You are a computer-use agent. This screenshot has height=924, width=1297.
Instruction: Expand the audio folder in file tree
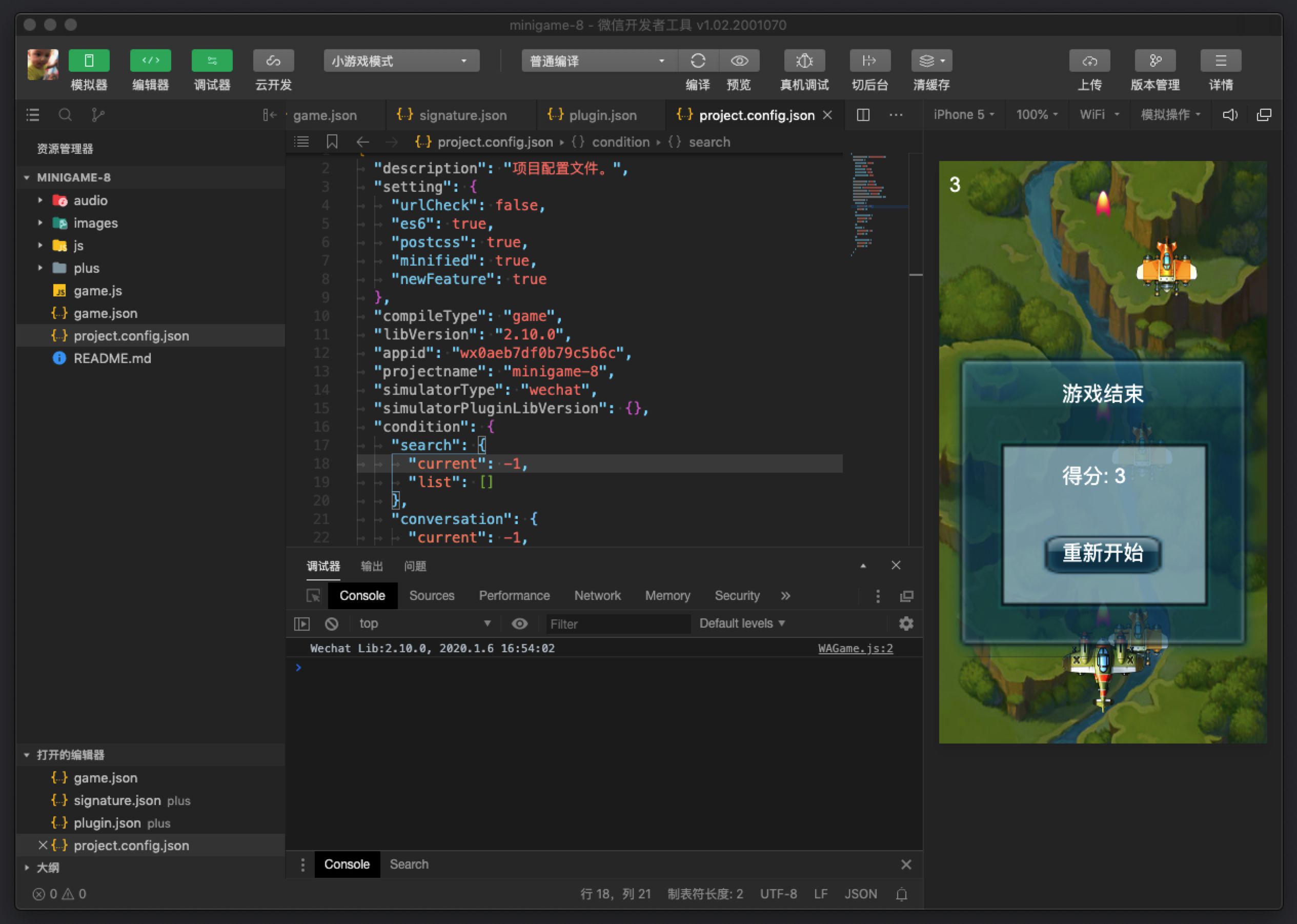38,200
